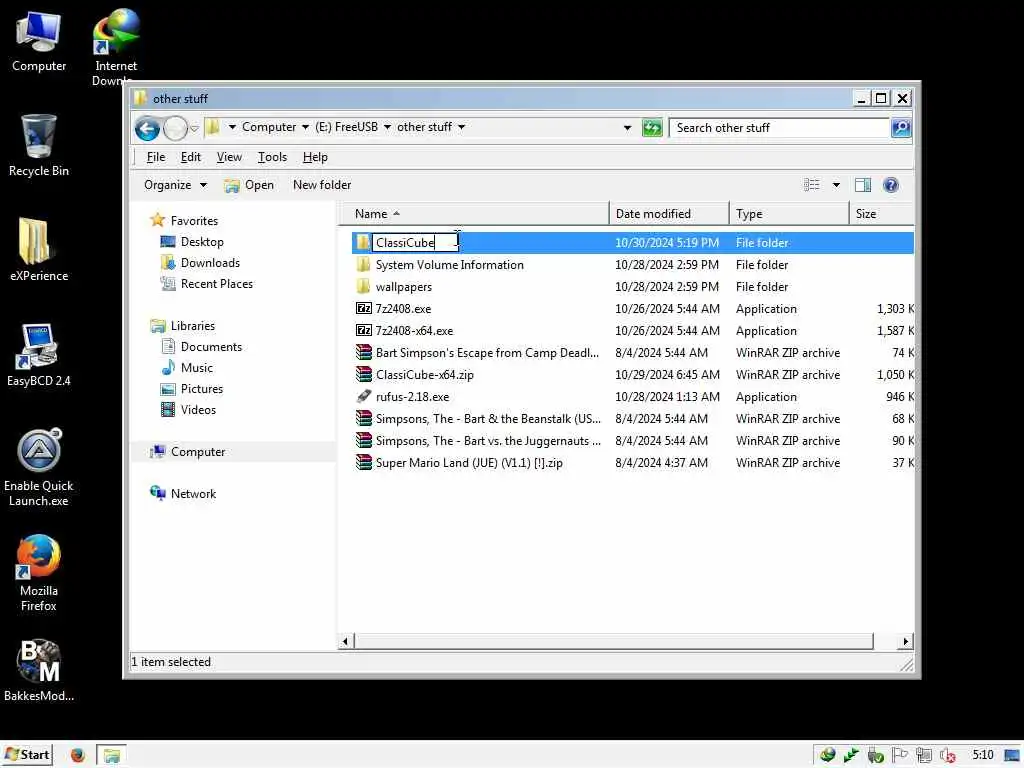Image resolution: width=1024 pixels, height=768 pixels.
Task: Click Firefox icon in taskbar quick launch
Action: [78, 755]
